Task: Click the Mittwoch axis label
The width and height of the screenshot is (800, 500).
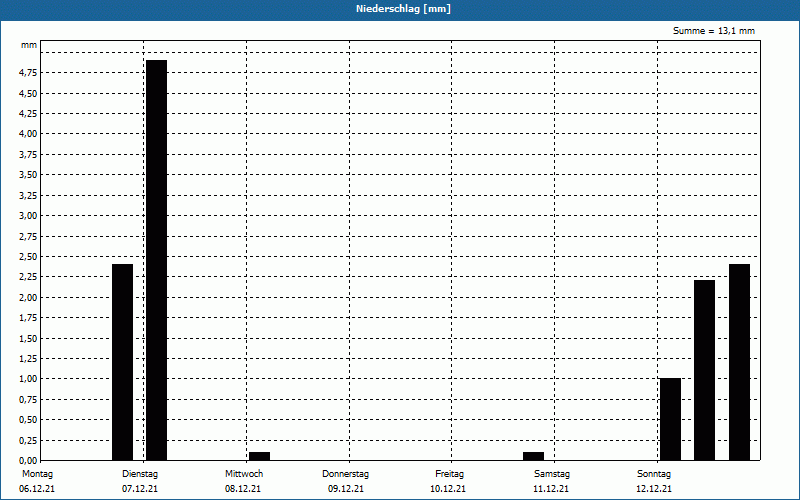Action: click(x=244, y=474)
